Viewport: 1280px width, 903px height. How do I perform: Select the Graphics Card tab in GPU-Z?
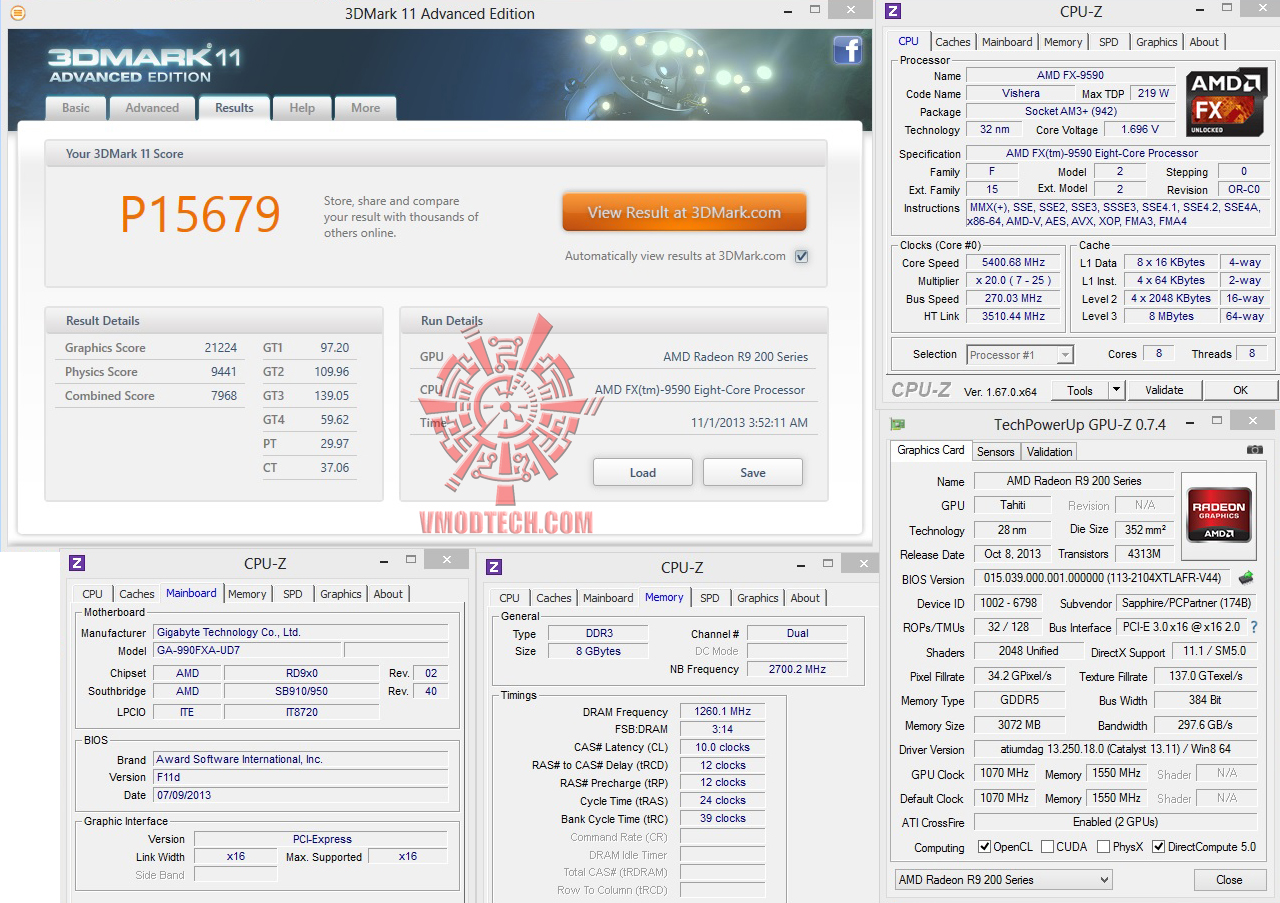coord(931,450)
